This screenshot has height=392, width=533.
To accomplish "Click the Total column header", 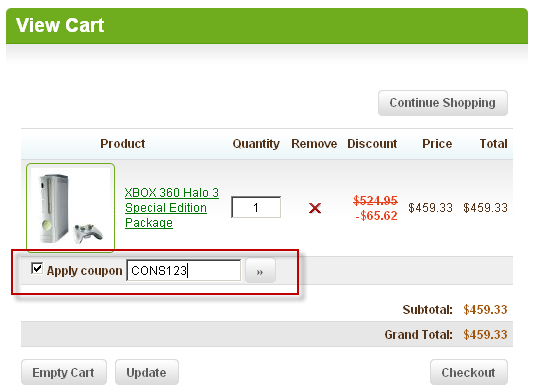I will pyautogui.click(x=494, y=143).
